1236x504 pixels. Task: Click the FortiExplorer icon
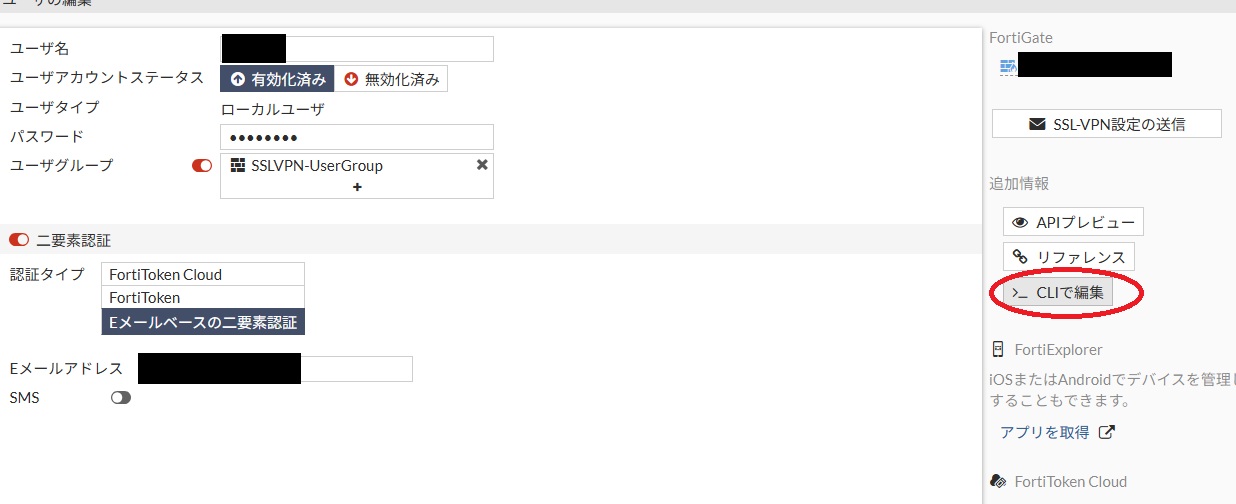coord(997,350)
